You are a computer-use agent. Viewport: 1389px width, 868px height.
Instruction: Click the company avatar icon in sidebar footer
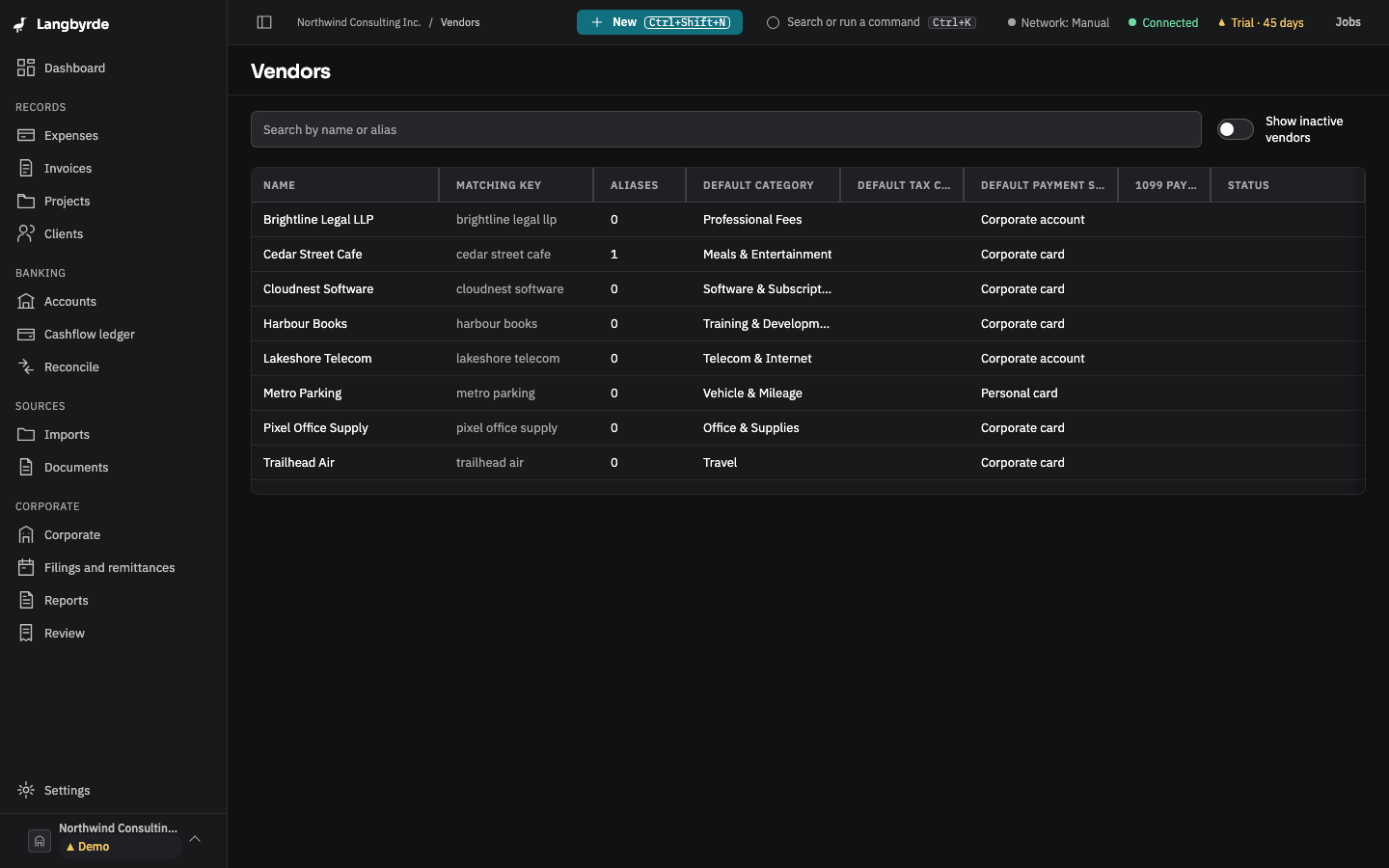pyautogui.click(x=40, y=841)
